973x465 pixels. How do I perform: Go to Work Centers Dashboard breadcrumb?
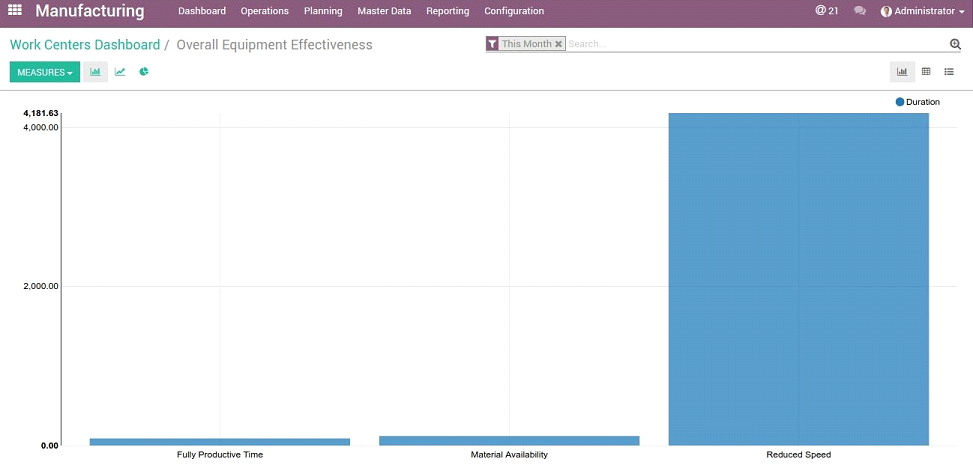pos(85,45)
